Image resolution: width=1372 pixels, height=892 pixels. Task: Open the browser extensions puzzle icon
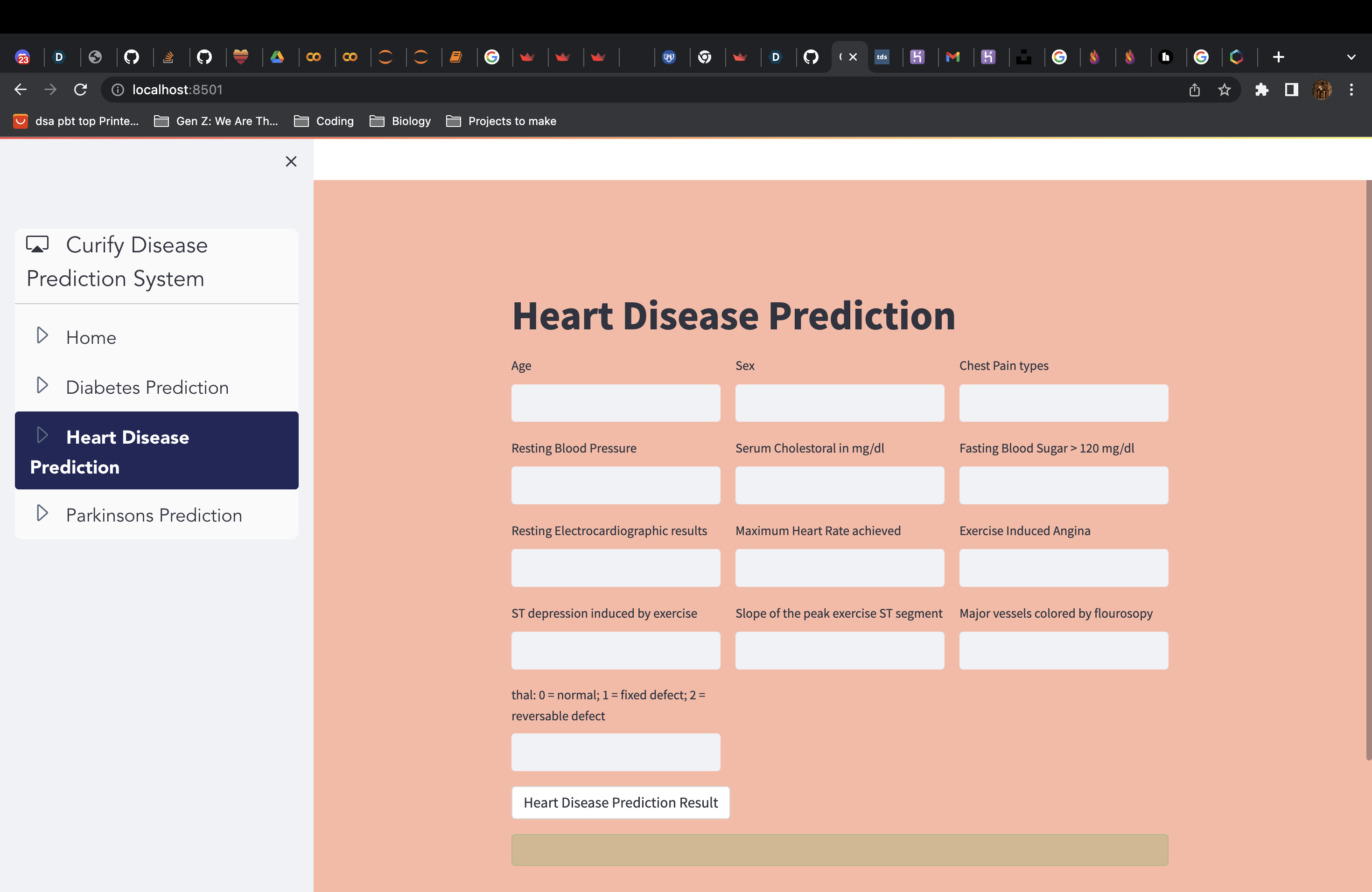(1261, 89)
